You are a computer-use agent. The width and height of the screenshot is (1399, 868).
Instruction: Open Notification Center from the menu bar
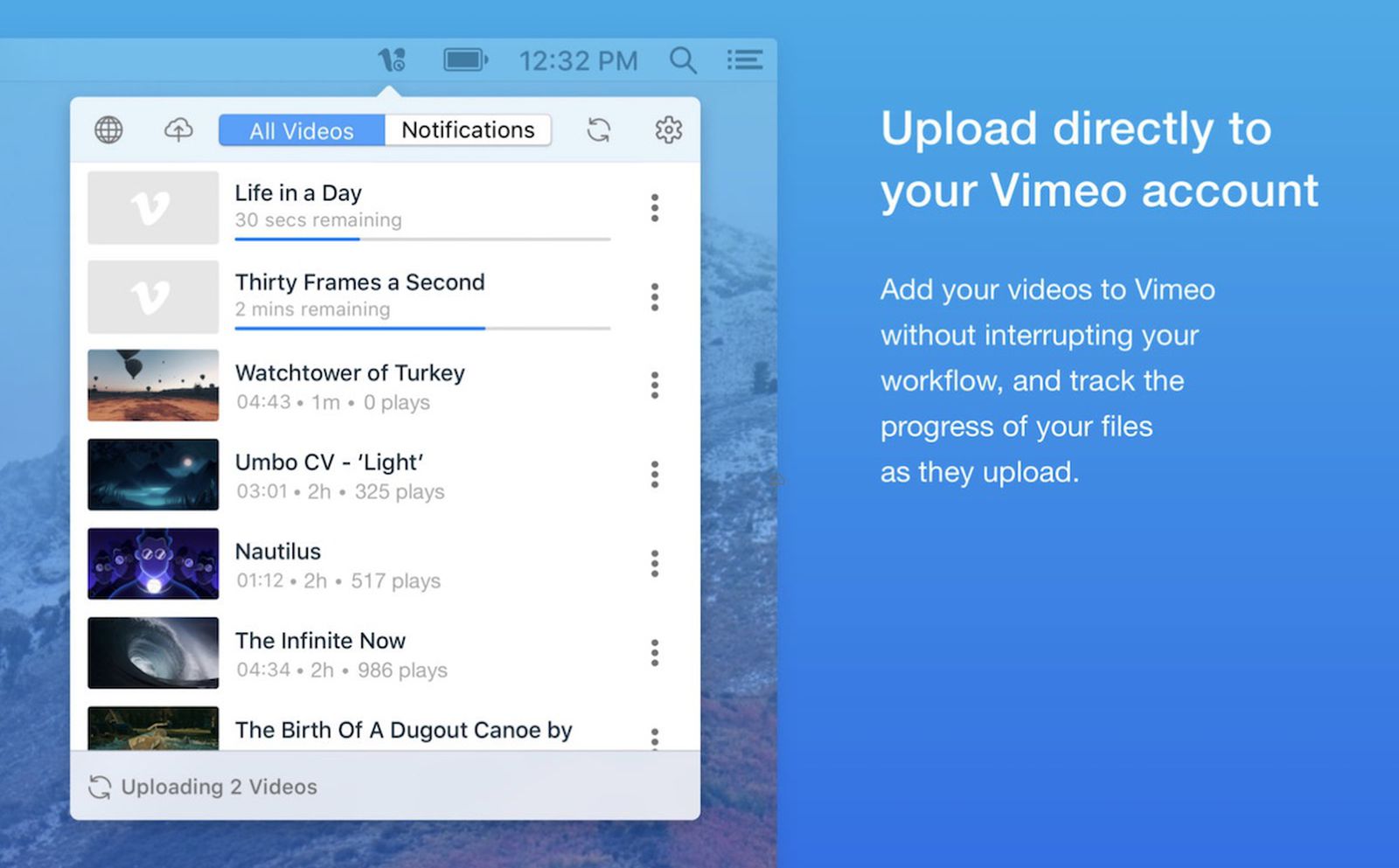click(745, 59)
